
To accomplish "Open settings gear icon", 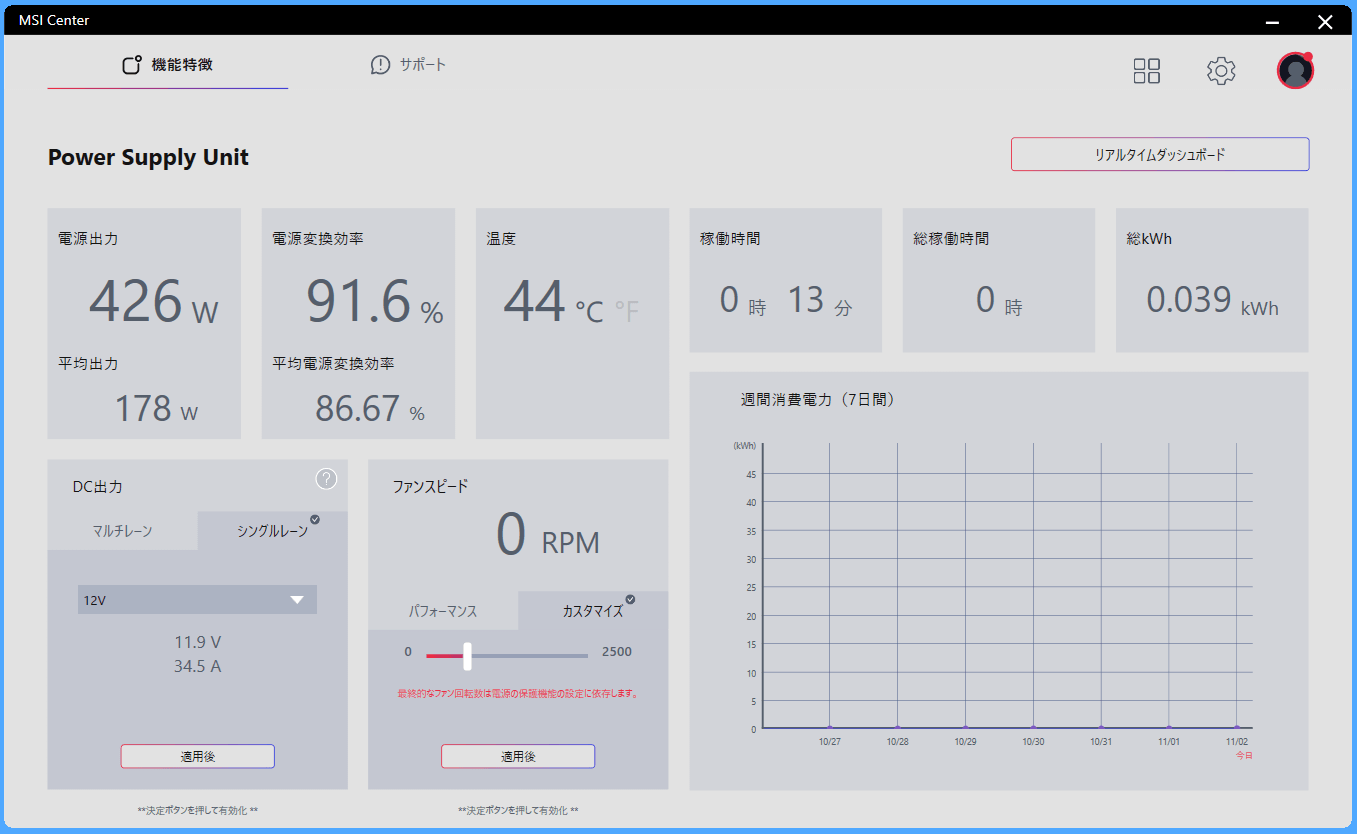I will (x=1221, y=71).
